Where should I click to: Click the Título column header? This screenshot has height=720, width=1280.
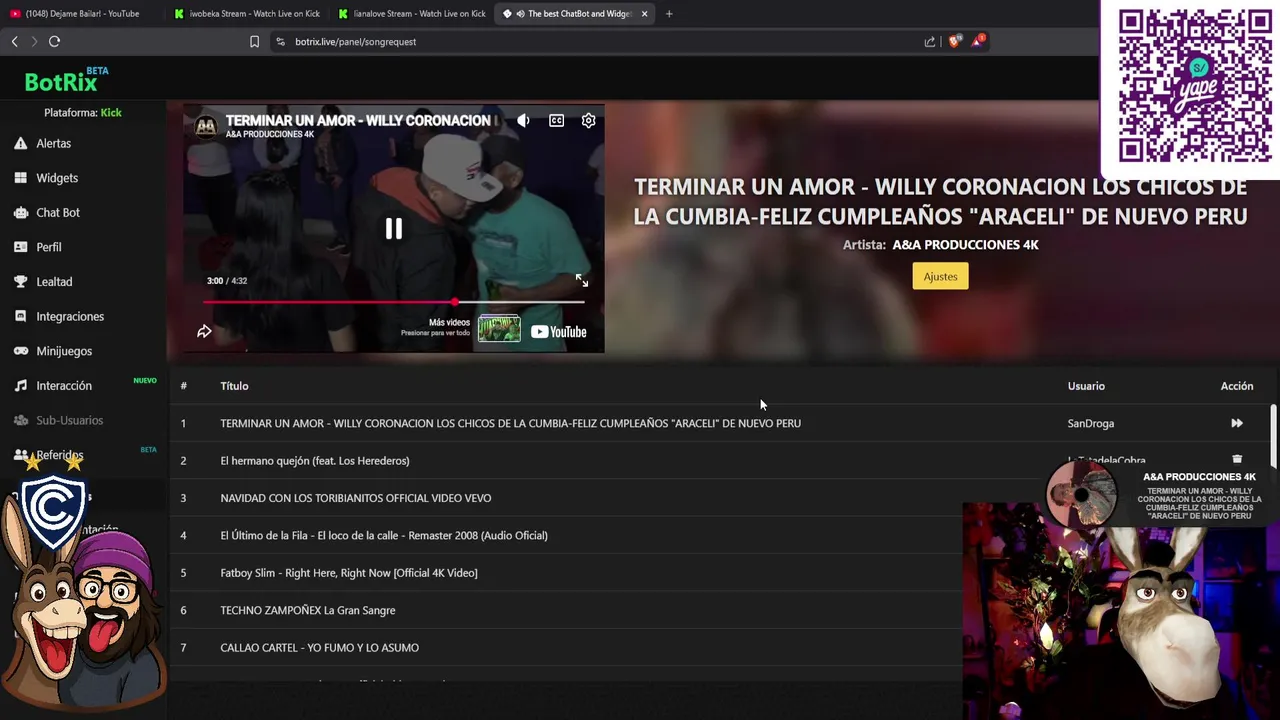pos(234,386)
